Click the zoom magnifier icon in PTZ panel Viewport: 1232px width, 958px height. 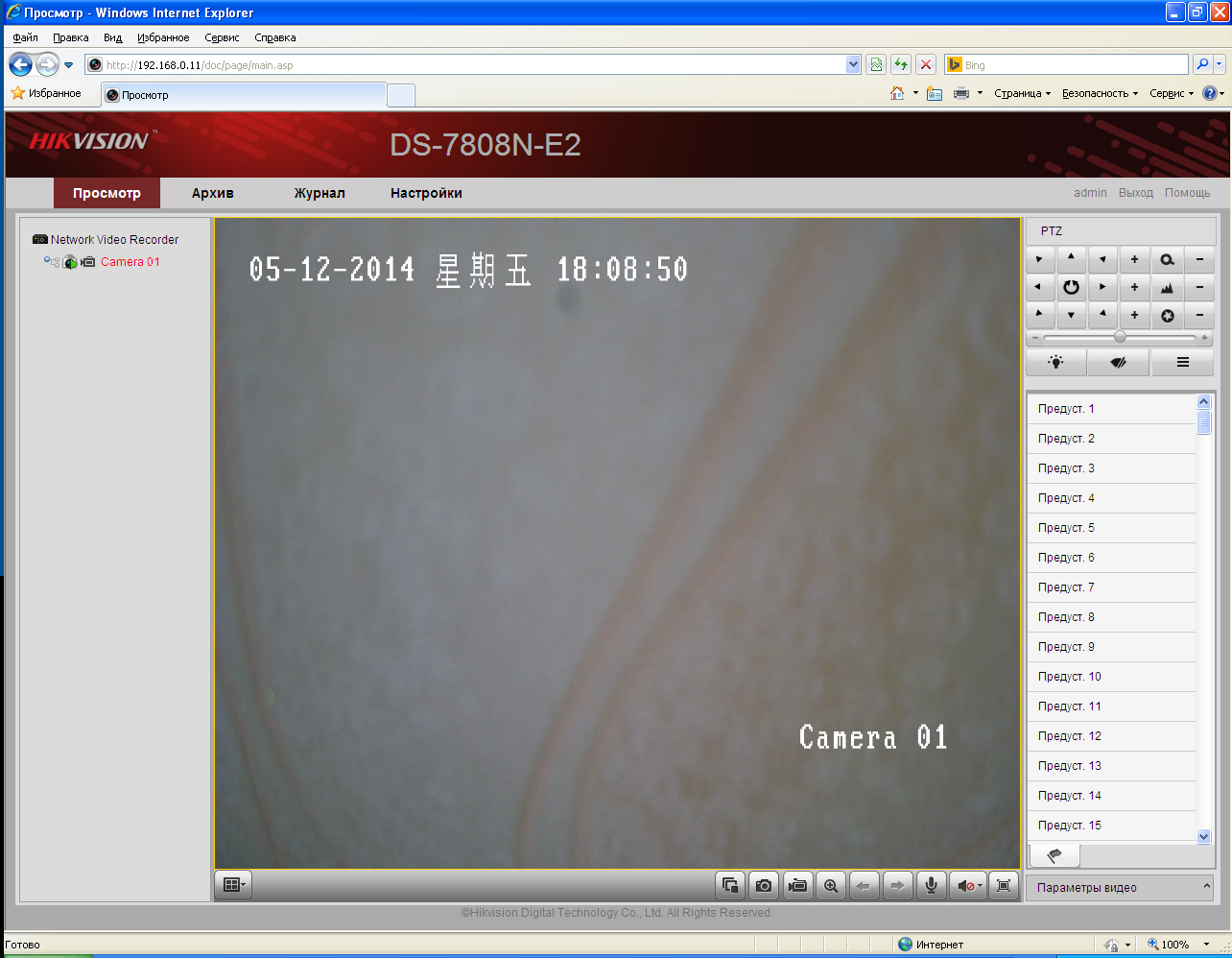click(x=1167, y=259)
